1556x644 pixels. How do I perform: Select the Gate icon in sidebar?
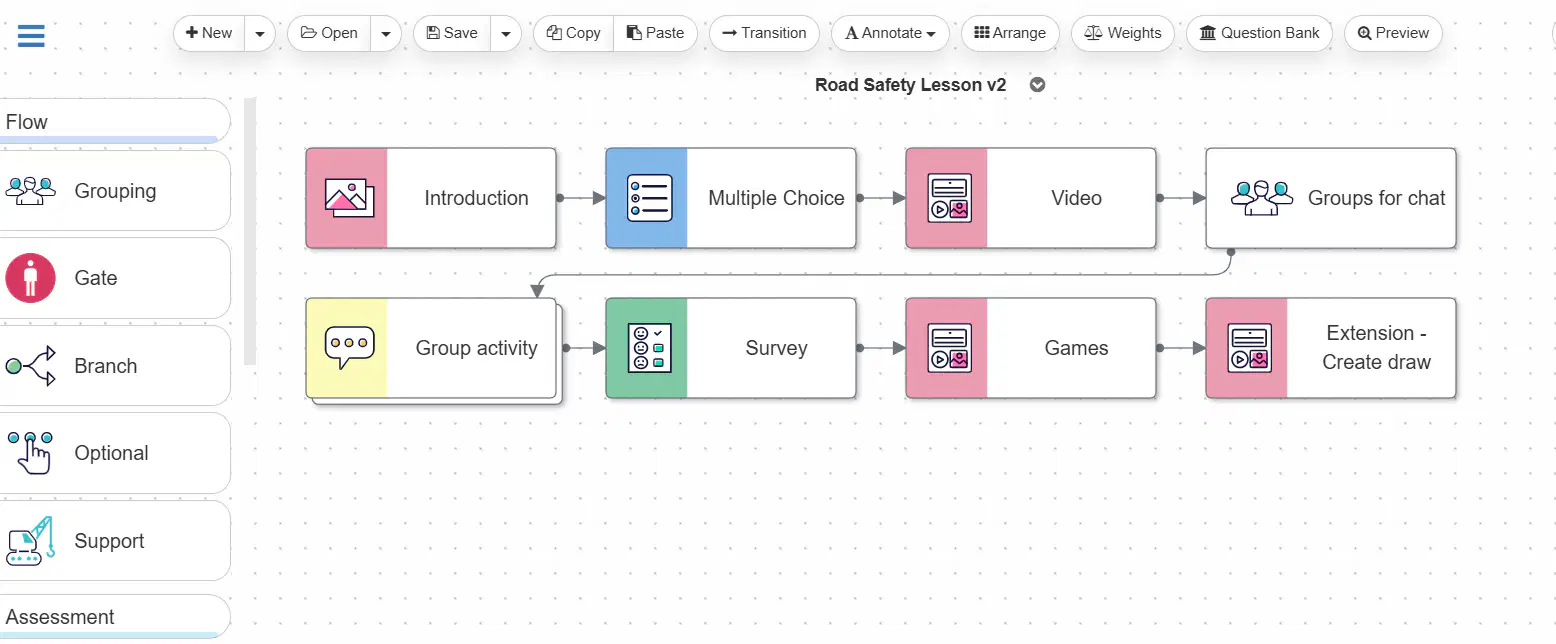click(x=30, y=278)
